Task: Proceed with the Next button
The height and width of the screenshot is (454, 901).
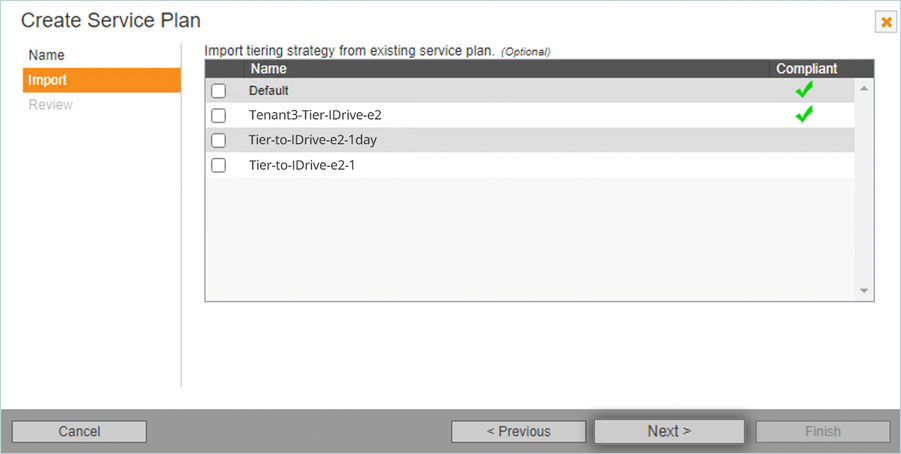Action: 669,431
